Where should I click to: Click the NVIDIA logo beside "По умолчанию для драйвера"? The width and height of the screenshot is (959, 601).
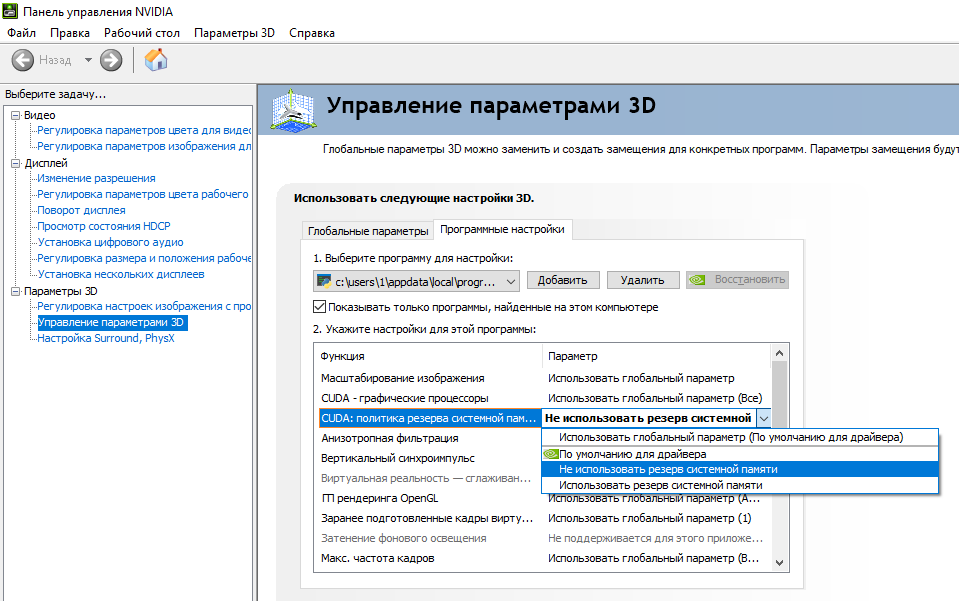coord(553,456)
